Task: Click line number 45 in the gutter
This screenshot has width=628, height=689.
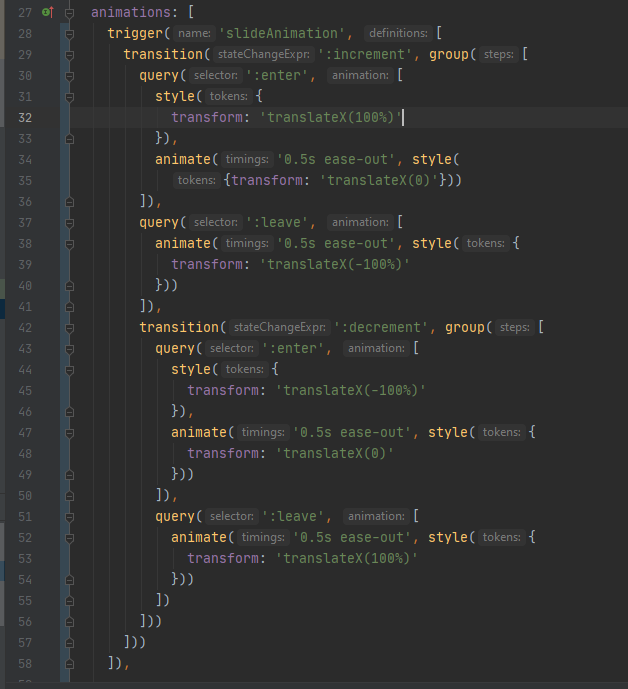Action: [25, 391]
